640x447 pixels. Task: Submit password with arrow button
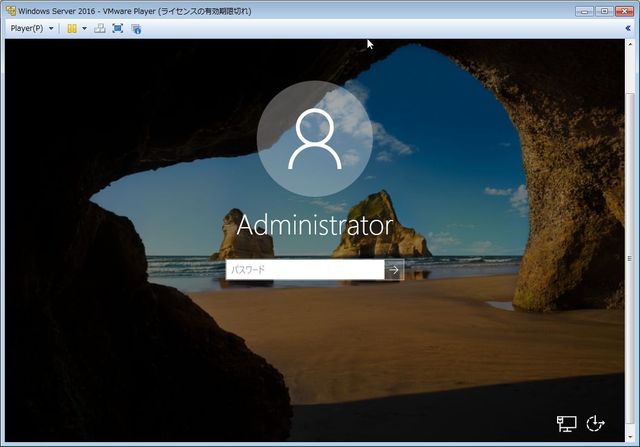click(x=394, y=269)
